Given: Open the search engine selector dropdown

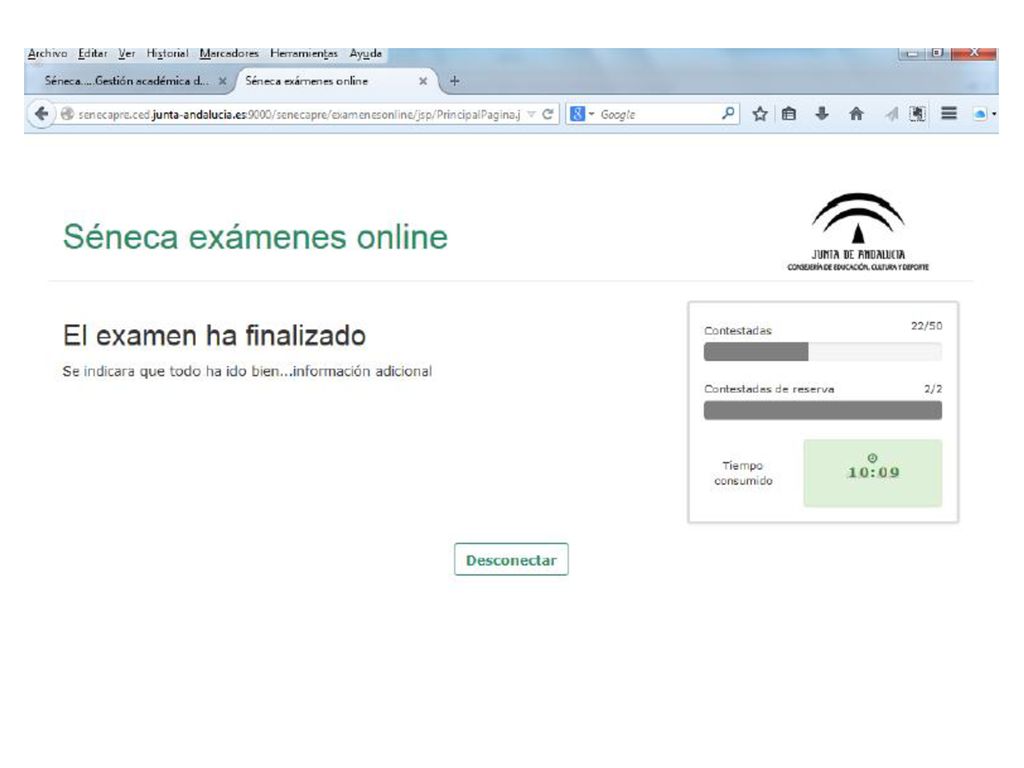Looking at the screenshot, I should tap(592, 114).
